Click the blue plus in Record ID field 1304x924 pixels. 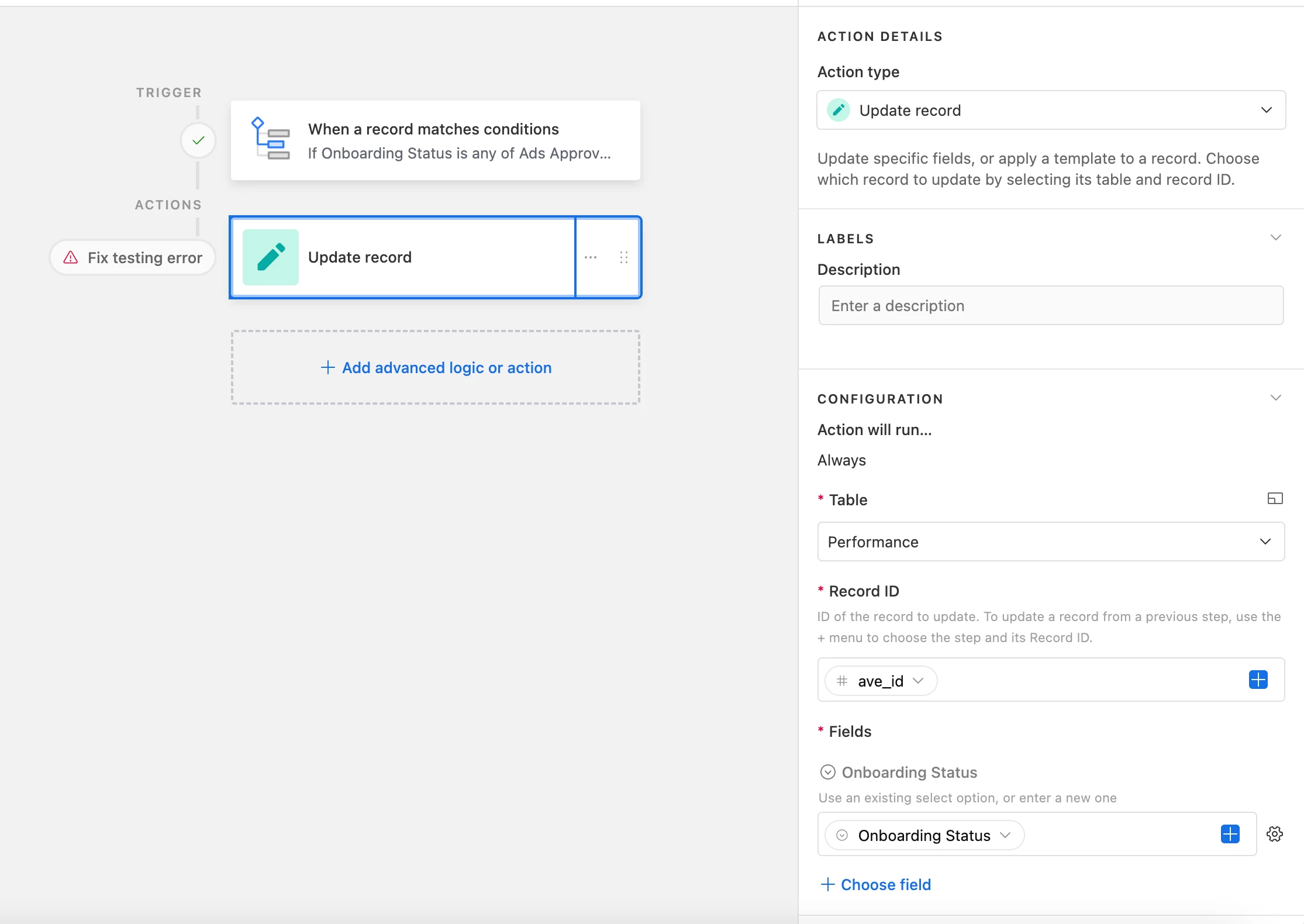[x=1258, y=680]
